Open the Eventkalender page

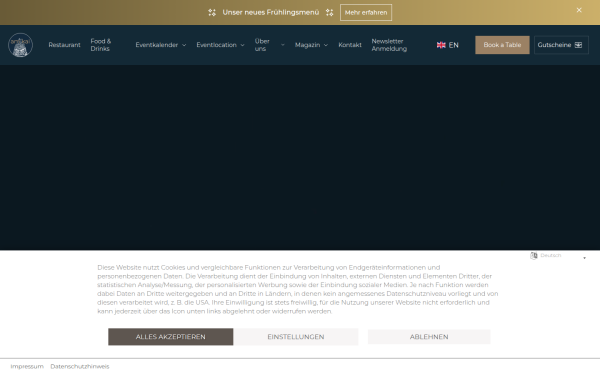pos(157,45)
